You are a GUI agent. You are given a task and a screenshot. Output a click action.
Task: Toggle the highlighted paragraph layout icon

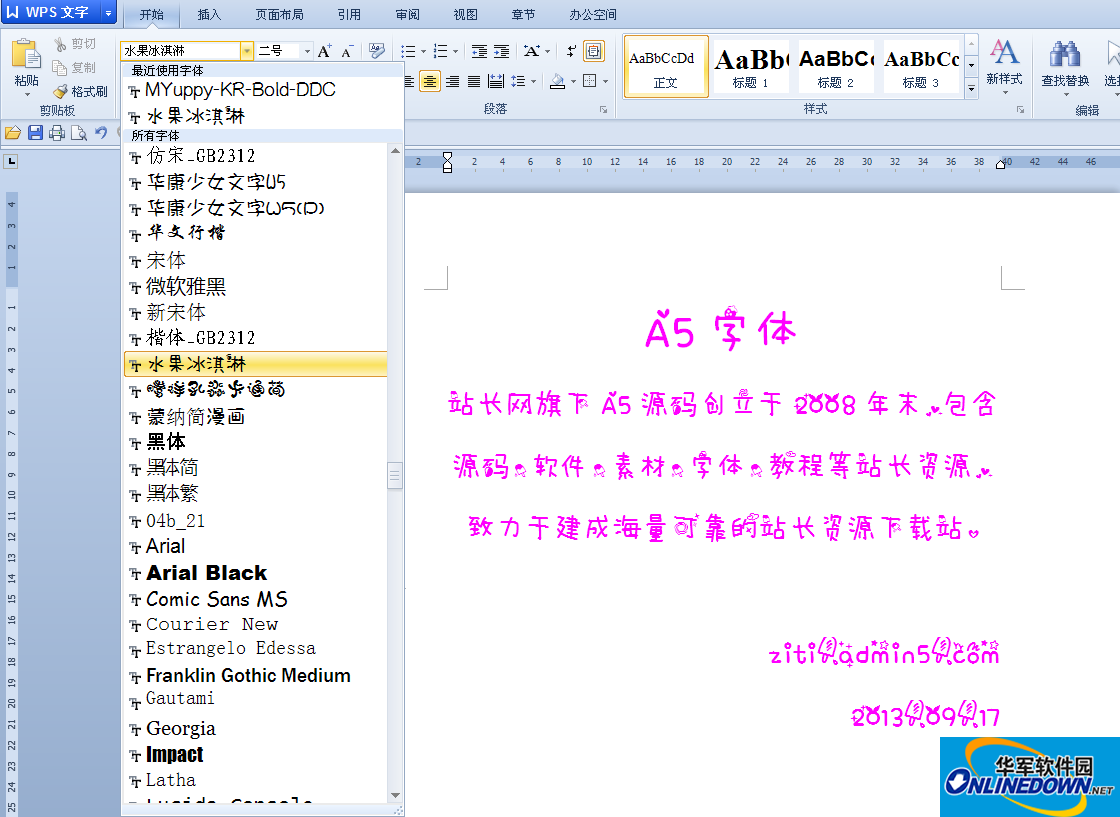pos(594,51)
